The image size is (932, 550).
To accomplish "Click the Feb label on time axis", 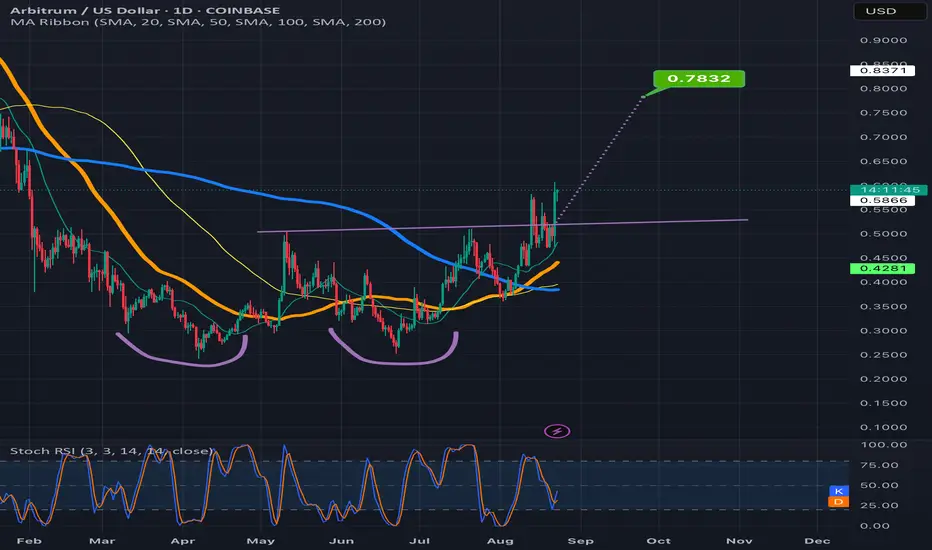I will [x=29, y=541].
